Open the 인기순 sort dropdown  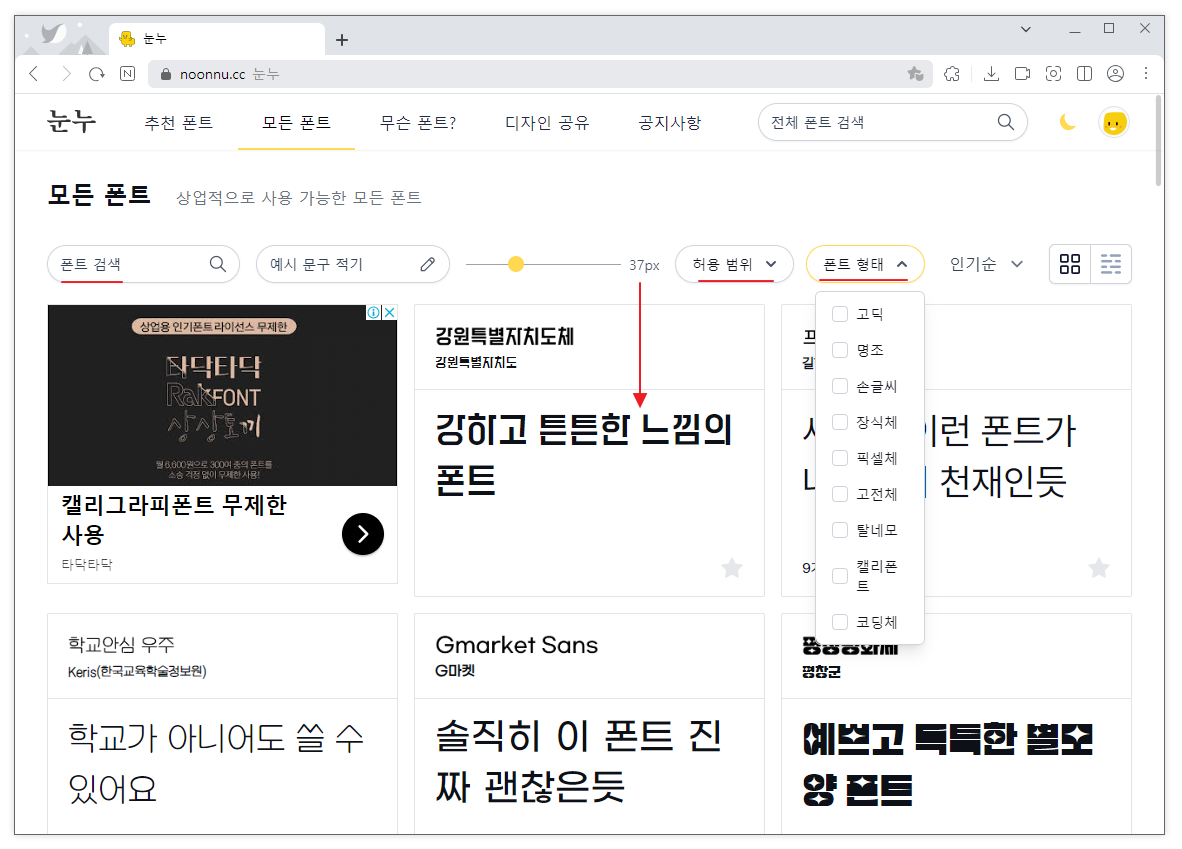986,264
